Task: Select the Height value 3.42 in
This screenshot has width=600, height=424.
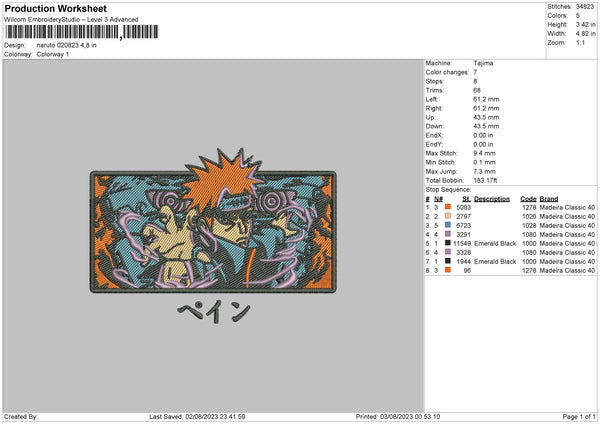Action: [x=585, y=24]
